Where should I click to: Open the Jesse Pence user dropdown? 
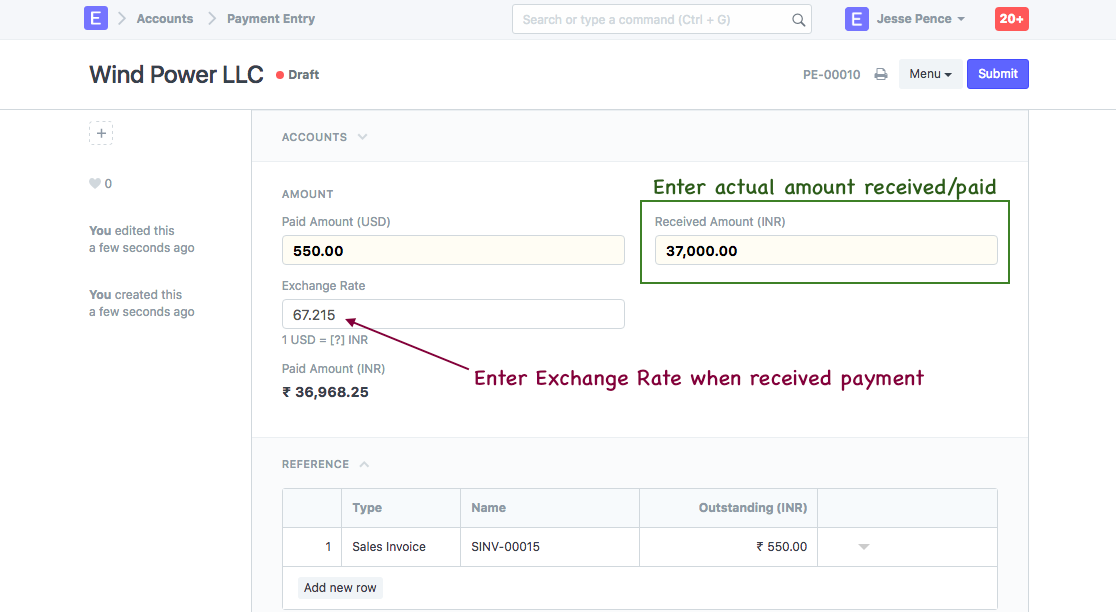pos(920,19)
